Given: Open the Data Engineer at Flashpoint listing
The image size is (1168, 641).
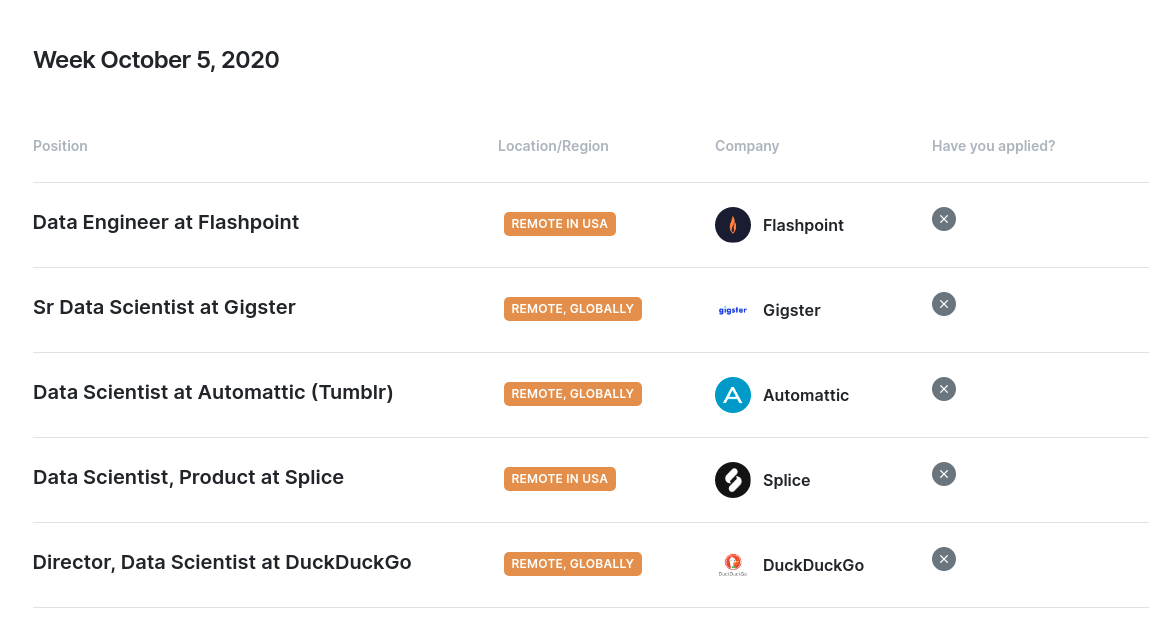Looking at the screenshot, I should (x=165, y=222).
